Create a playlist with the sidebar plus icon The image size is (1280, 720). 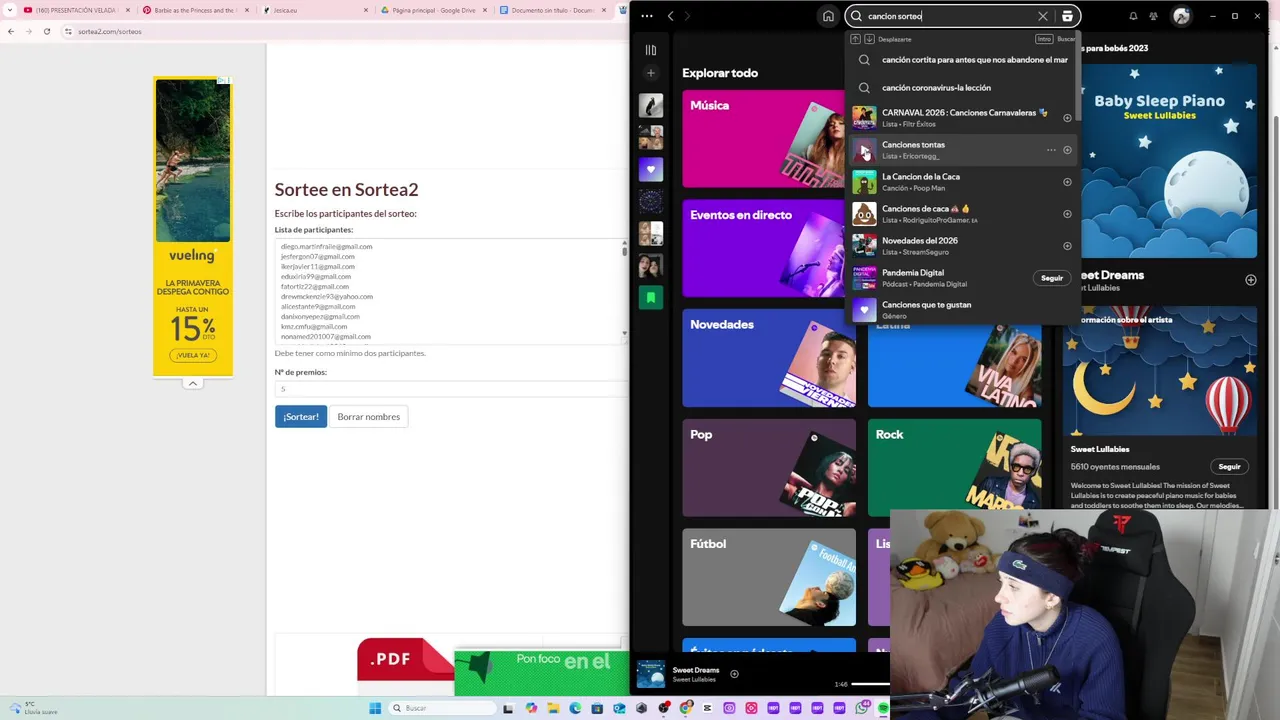point(651,73)
